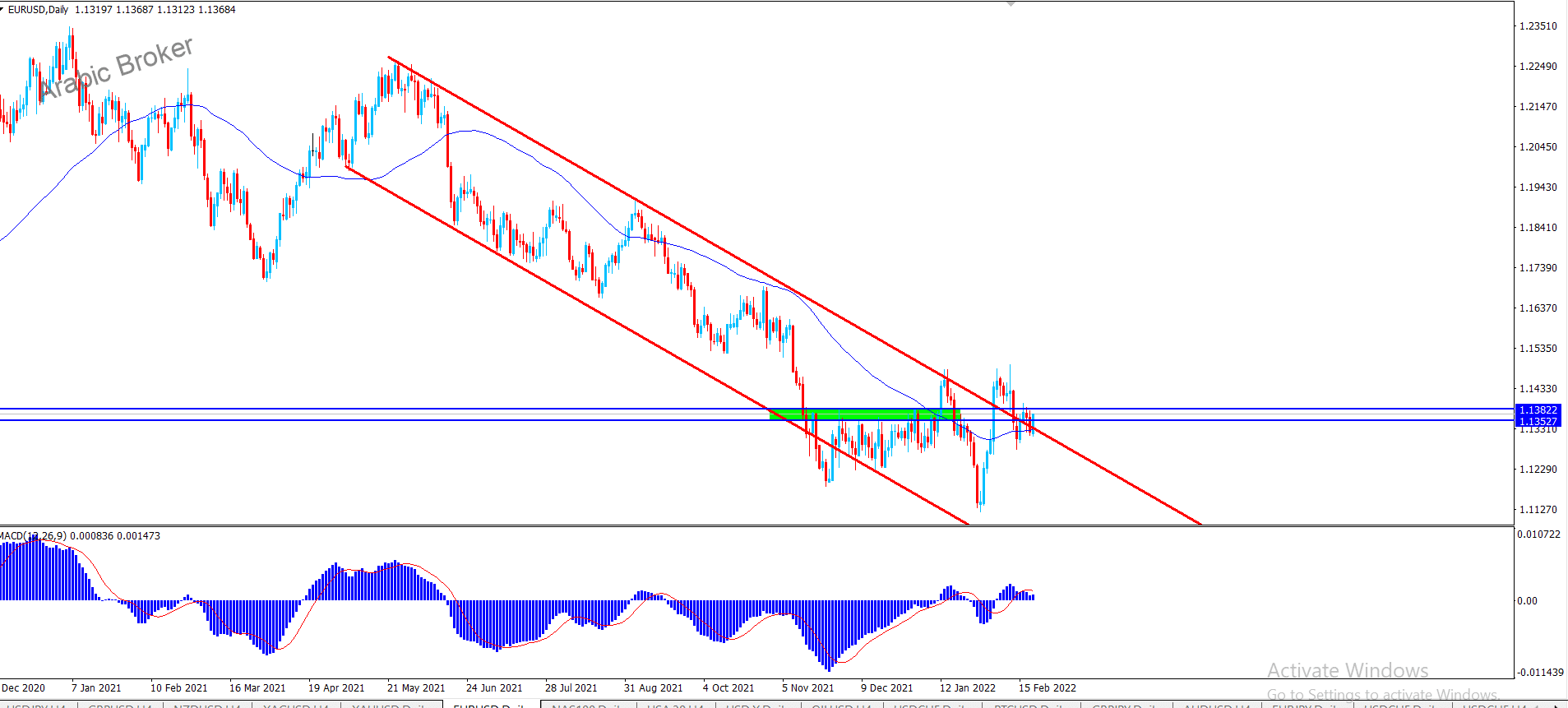
Task: Click the 31 Aug 2021 date label
Action: click(x=653, y=688)
